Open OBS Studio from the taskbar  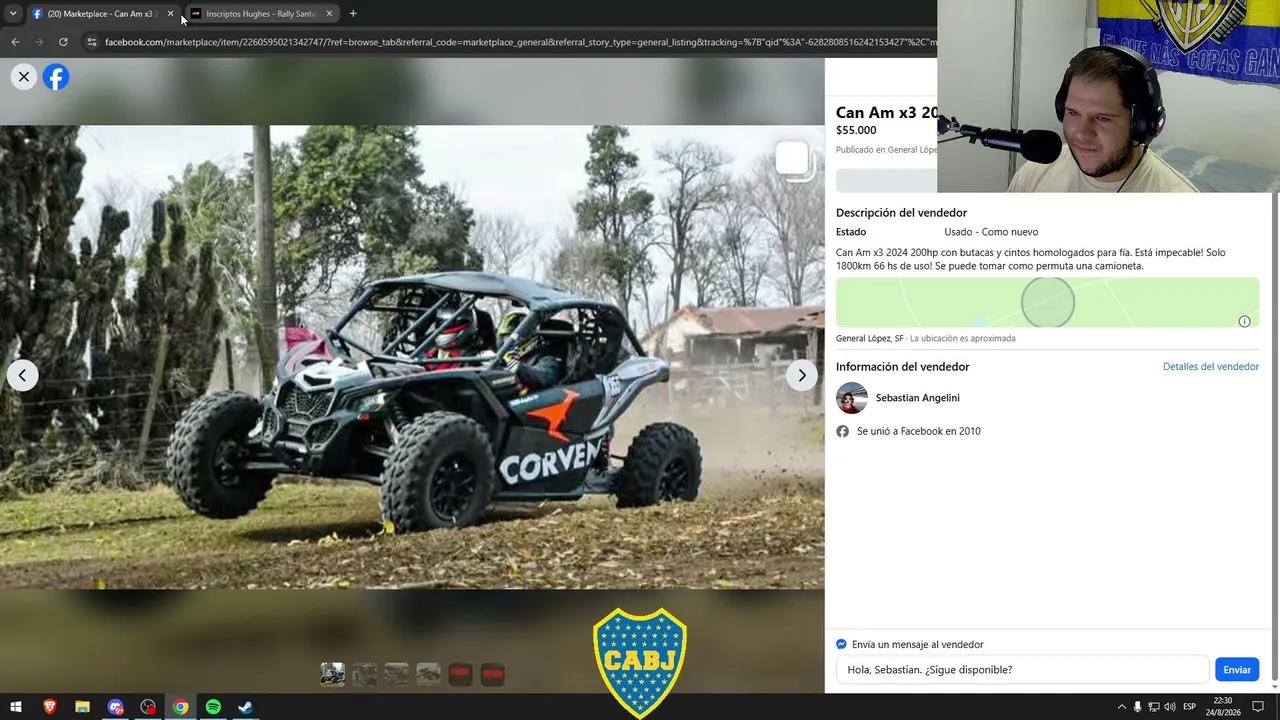click(148, 707)
